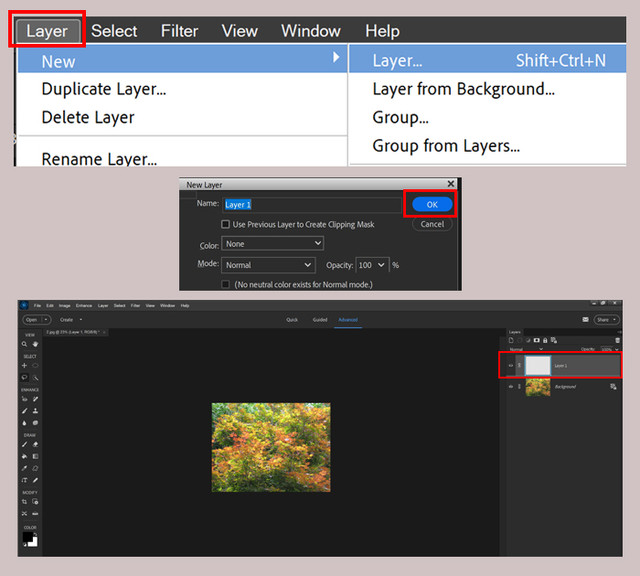Reset to default colors icon
This screenshot has height=576, width=640.
(x=25, y=545)
